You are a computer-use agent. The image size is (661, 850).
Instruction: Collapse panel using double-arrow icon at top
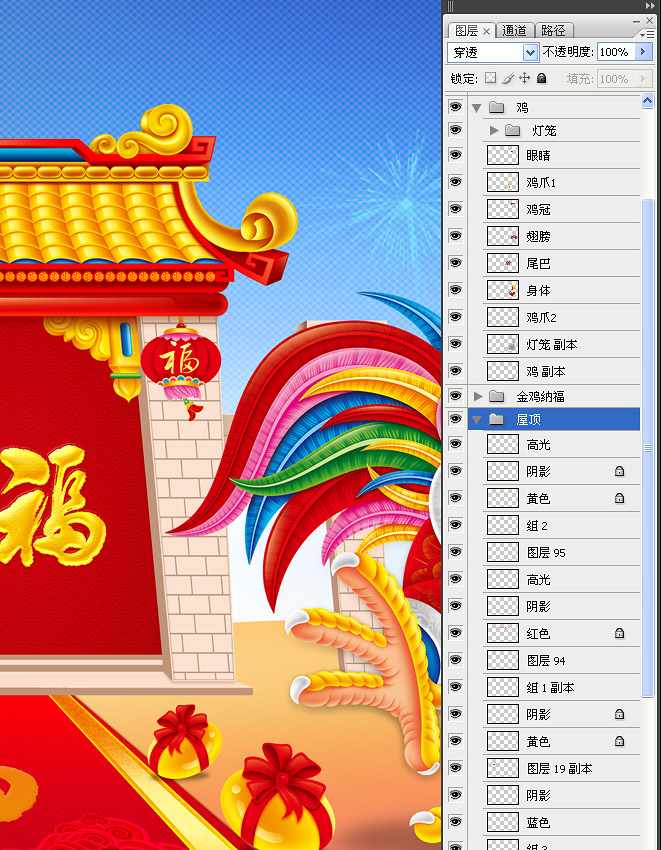click(x=650, y=6)
